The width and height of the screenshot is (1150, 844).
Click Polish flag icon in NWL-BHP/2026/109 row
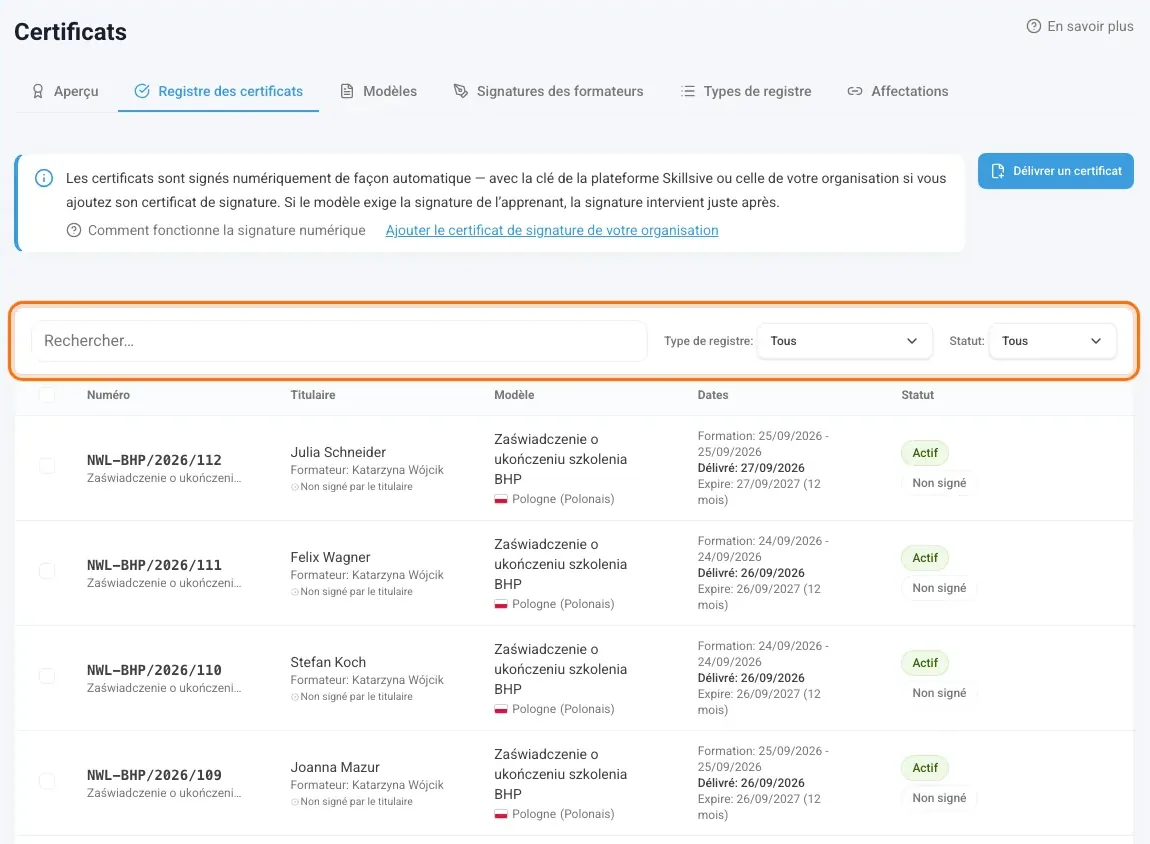pos(501,814)
